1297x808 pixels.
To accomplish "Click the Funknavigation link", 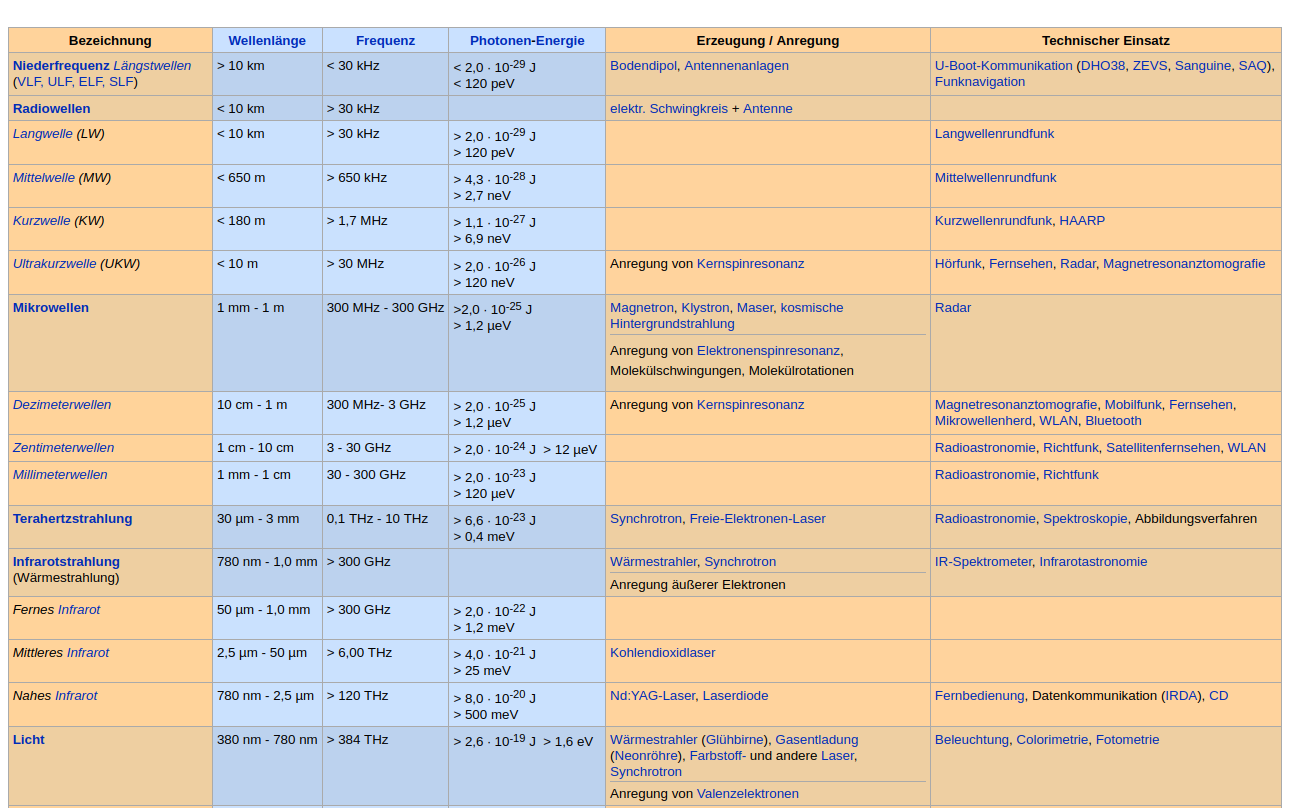I will point(979,82).
